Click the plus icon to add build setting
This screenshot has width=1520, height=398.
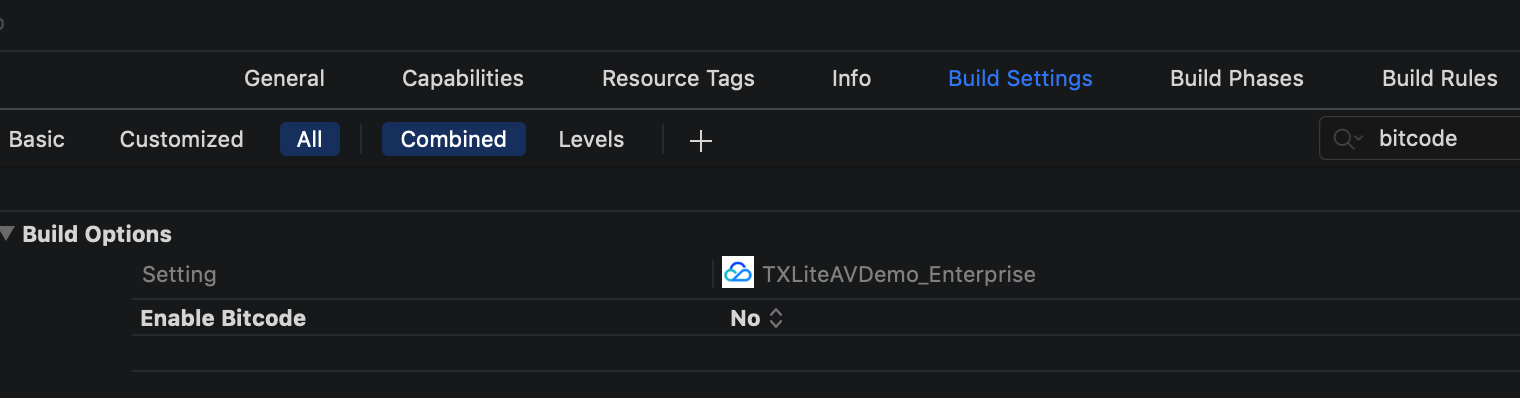point(701,140)
